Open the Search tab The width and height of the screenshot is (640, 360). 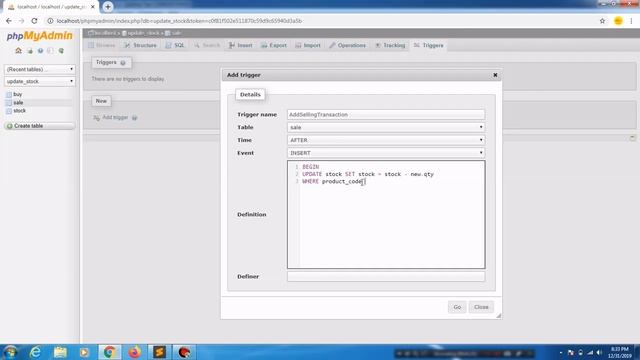pyautogui.click(x=207, y=45)
